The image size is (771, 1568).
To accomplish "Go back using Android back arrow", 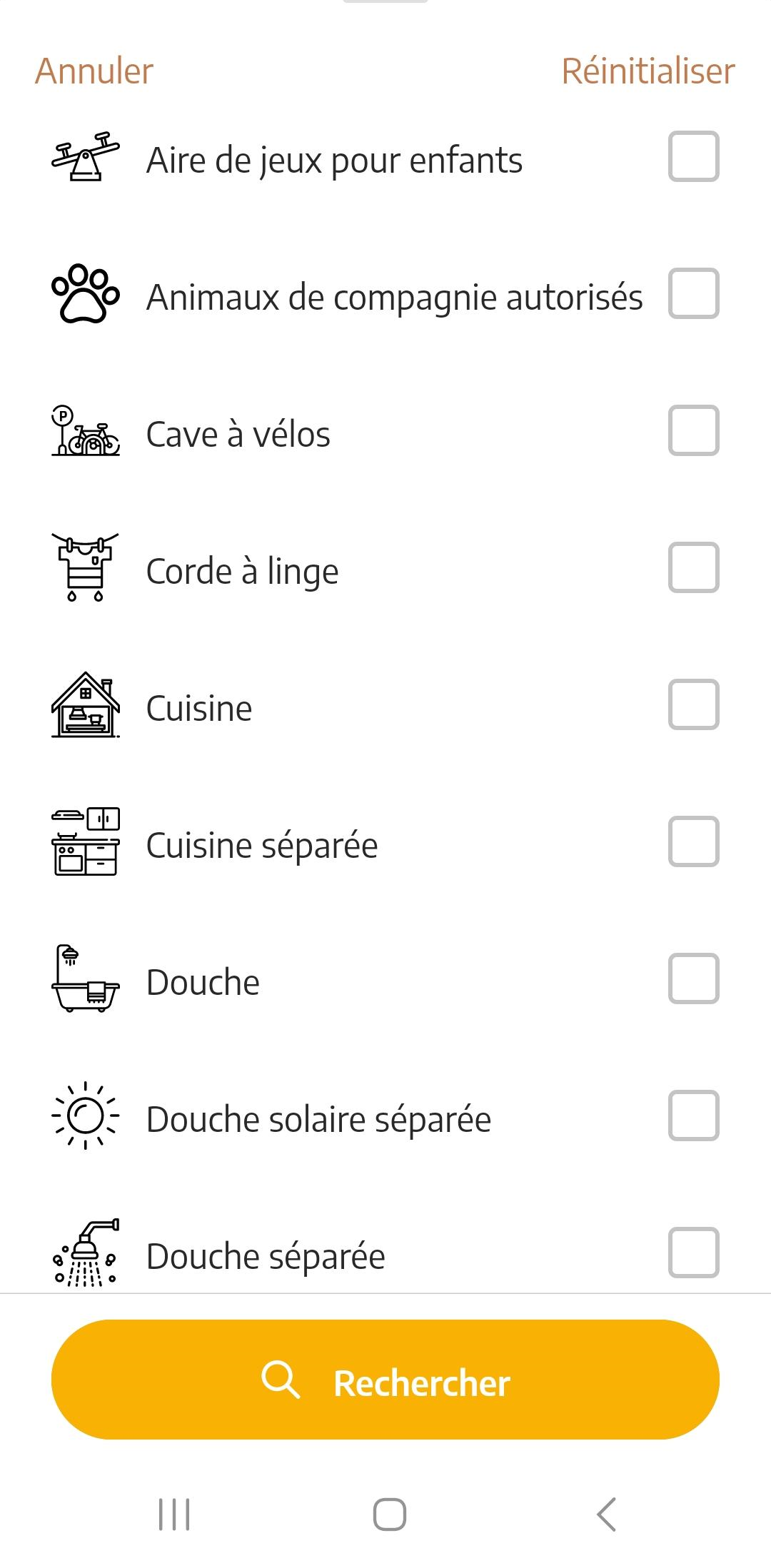I will point(606,1514).
